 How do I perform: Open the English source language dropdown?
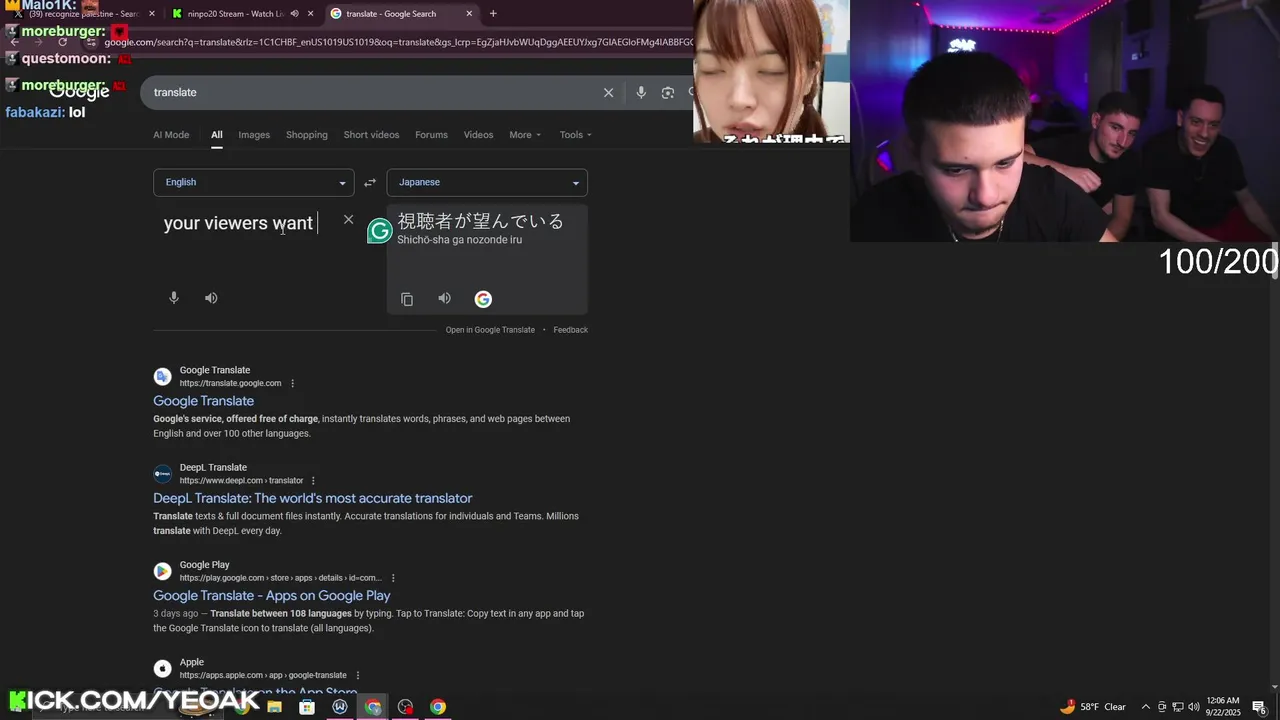pyautogui.click(x=253, y=182)
